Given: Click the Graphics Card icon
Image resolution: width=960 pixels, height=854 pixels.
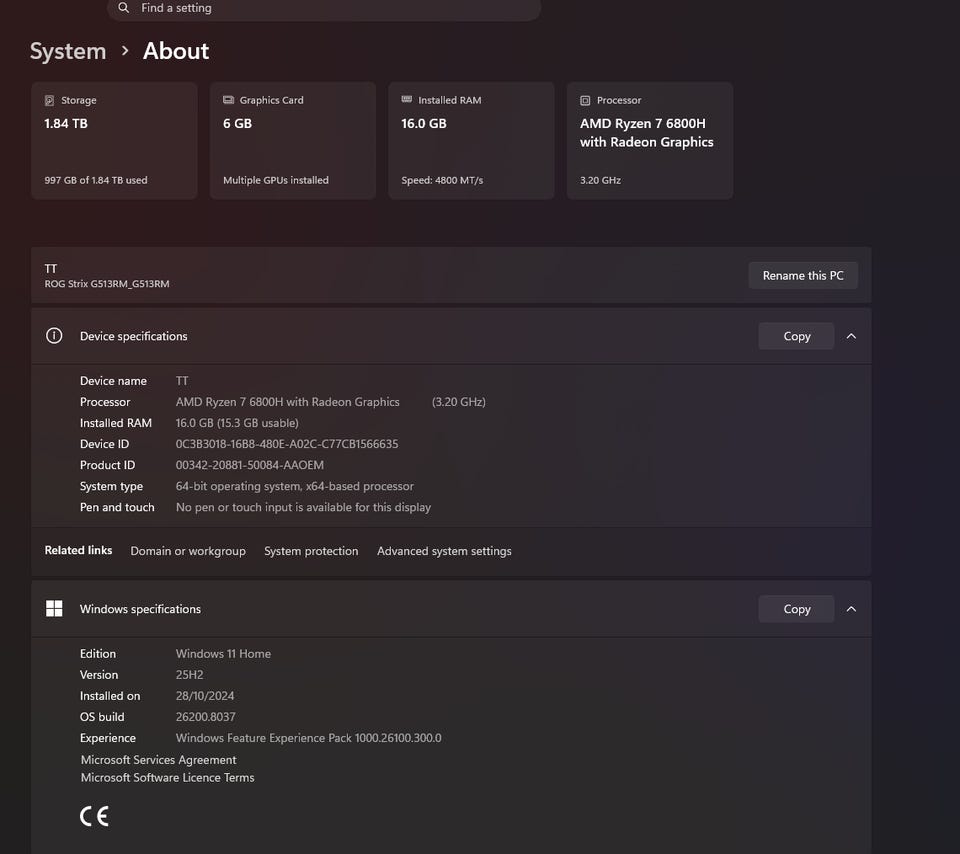Looking at the screenshot, I should (x=228, y=100).
